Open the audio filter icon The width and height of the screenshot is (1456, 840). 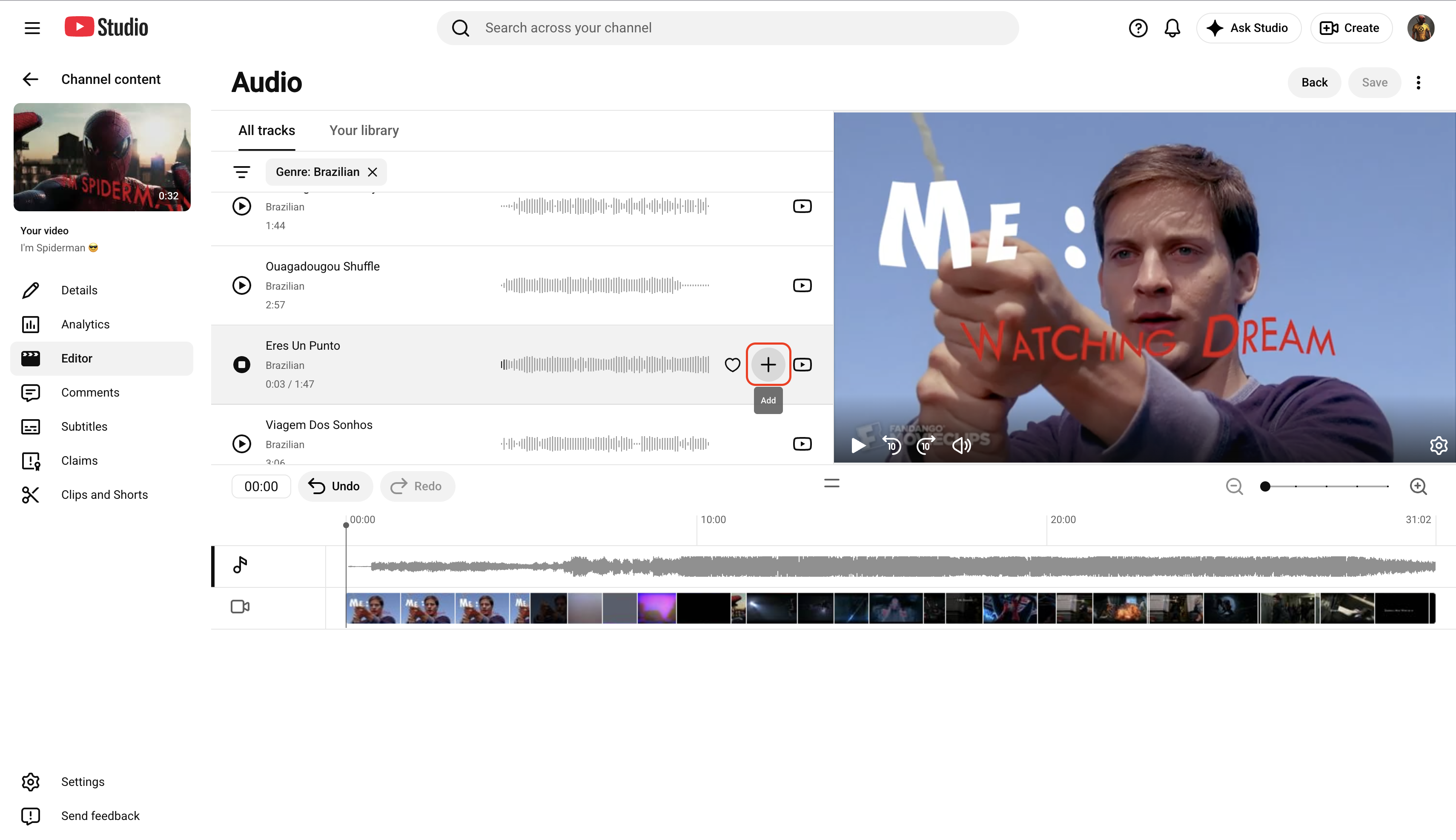pyautogui.click(x=242, y=172)
